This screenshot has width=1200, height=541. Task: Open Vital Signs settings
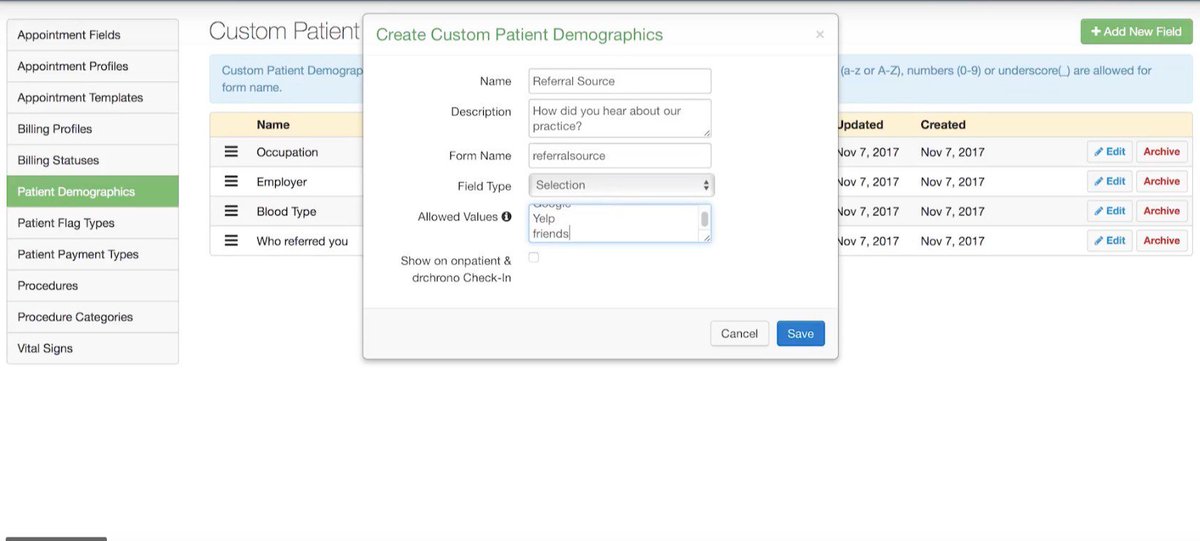tap(93, 348)
